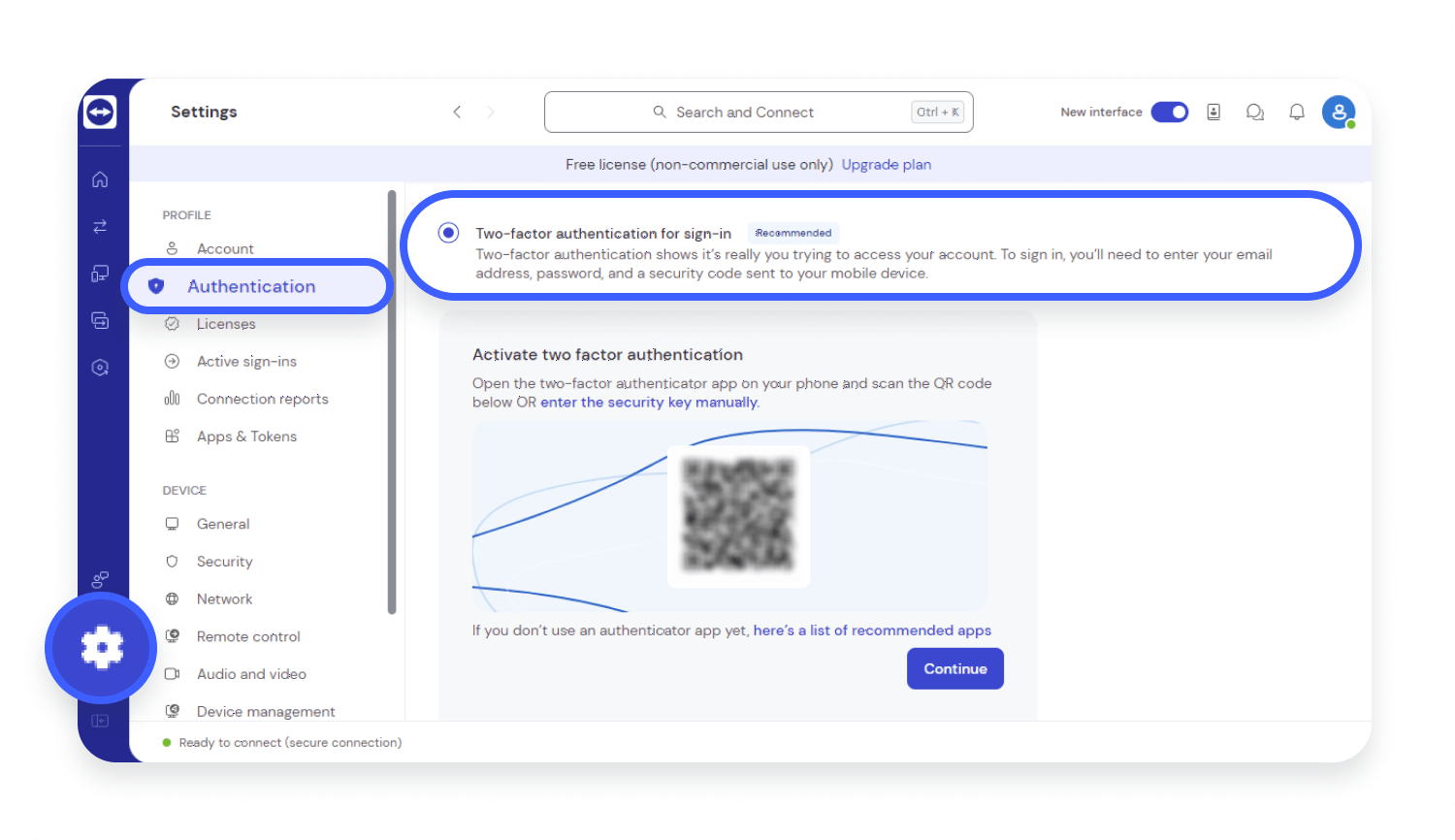This screenshot has height=840, width=1455.
Task: Open the notifications bell
Action: 1297,112
